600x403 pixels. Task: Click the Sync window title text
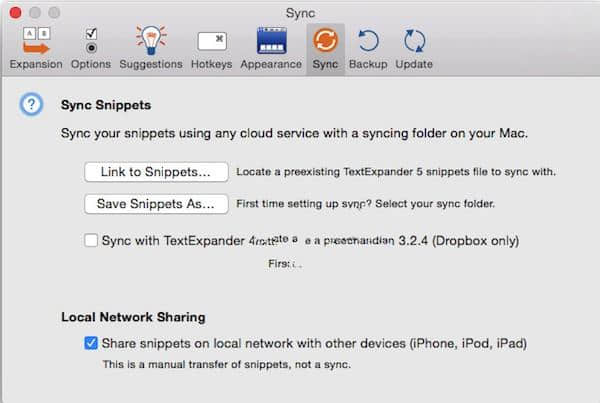pyautogui.click(x=300, y=12)
